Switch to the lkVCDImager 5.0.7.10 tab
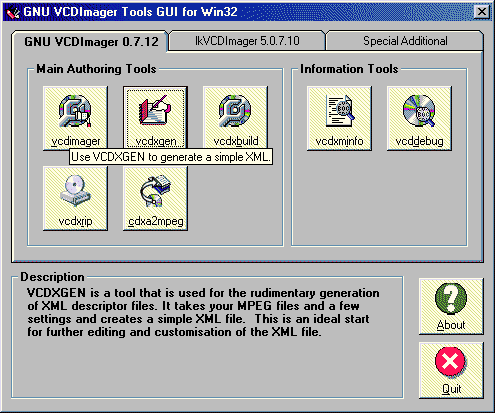The height and width of the screenshot is (413, 495). [x=247, y=41]
